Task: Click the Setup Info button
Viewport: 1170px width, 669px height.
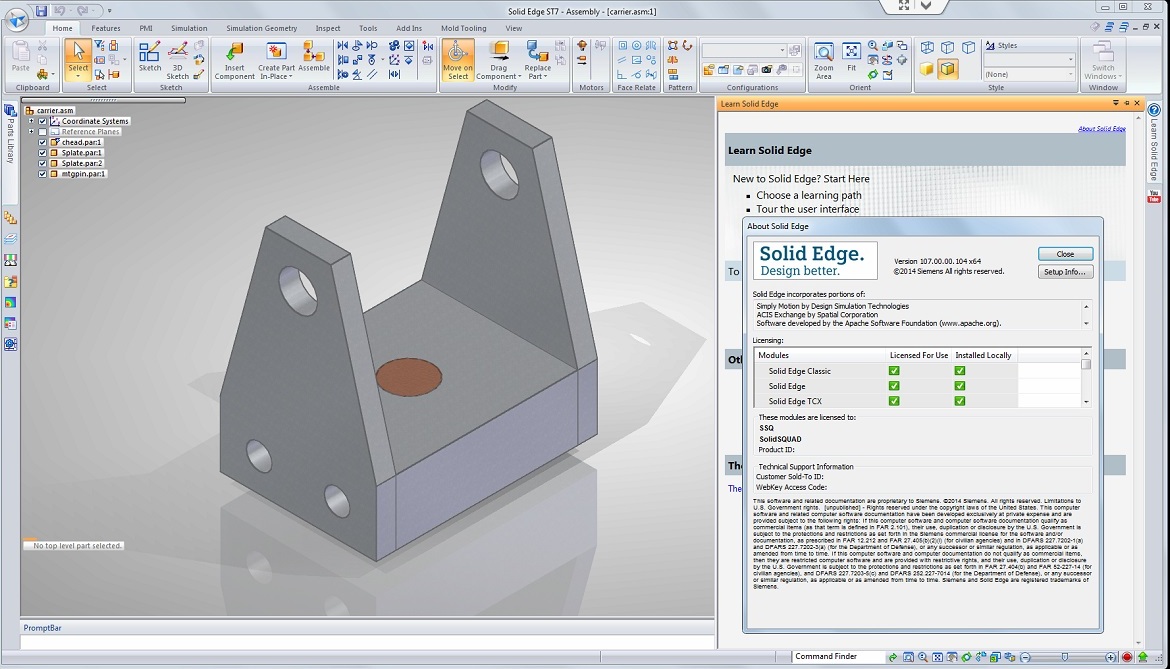Action: coord(1065,271)
